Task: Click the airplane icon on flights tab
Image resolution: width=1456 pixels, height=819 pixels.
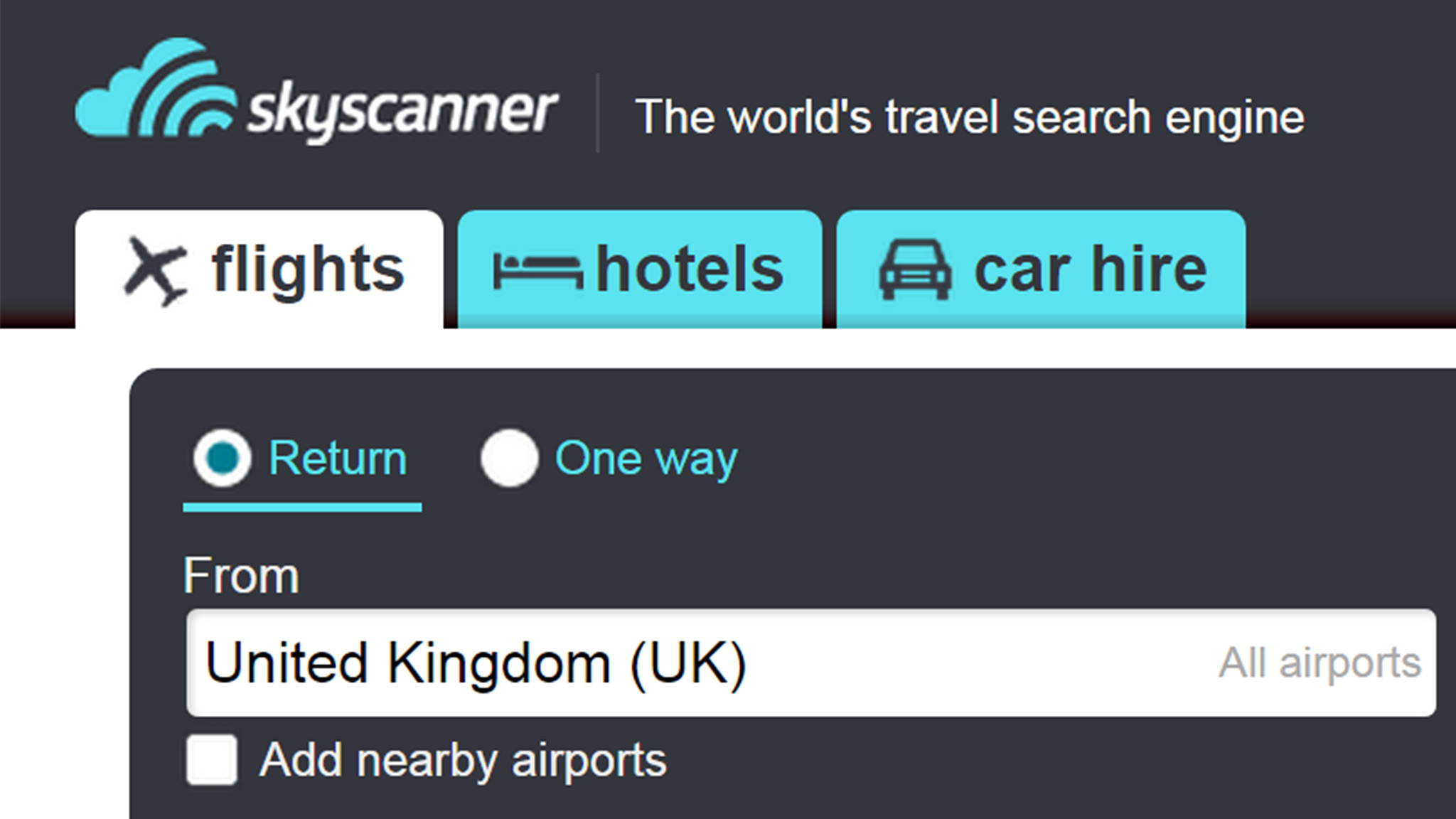Action: pos(156,271)
